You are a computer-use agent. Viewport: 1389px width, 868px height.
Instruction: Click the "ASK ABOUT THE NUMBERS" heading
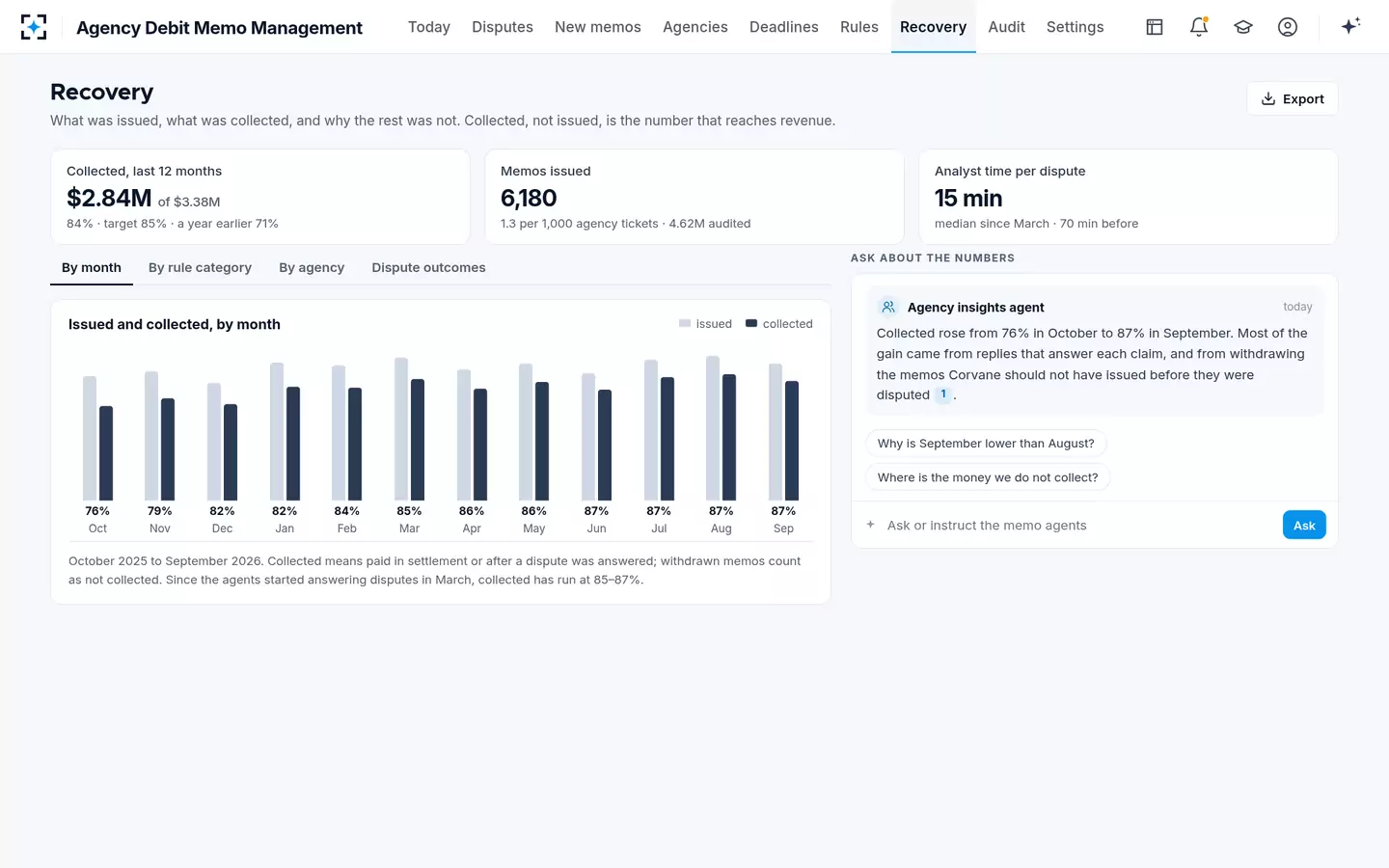[x=933, y=258]
